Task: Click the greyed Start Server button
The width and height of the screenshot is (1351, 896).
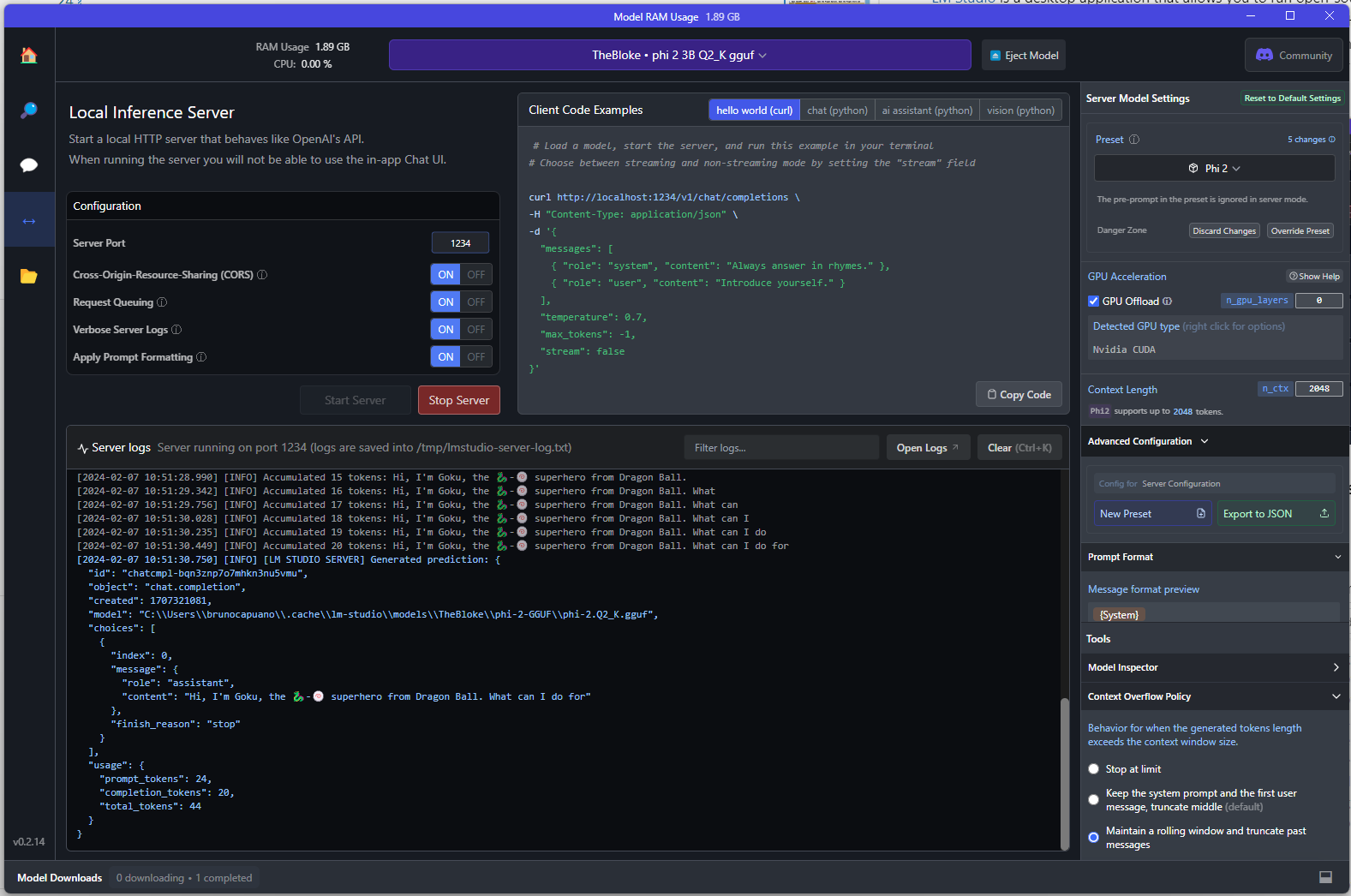Action: coord(355,400)
